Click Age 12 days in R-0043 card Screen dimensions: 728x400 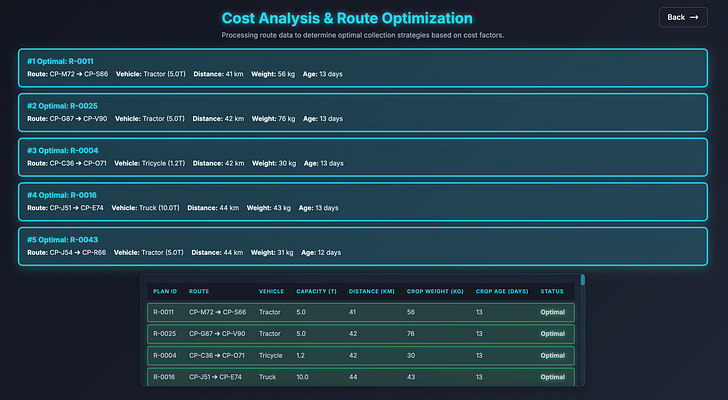pos(321,252)
